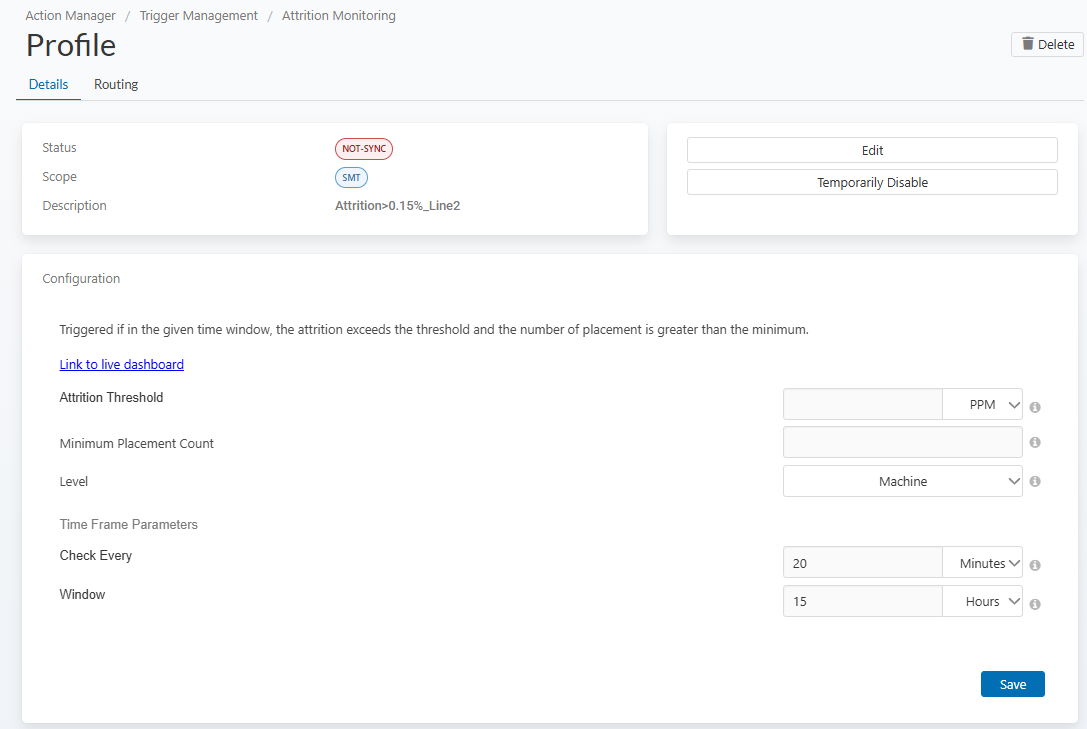The height and width of the screenshot is (729, 1087).
Task: Open the Minutes unit dropdown
Action: (x=982, y=563)
